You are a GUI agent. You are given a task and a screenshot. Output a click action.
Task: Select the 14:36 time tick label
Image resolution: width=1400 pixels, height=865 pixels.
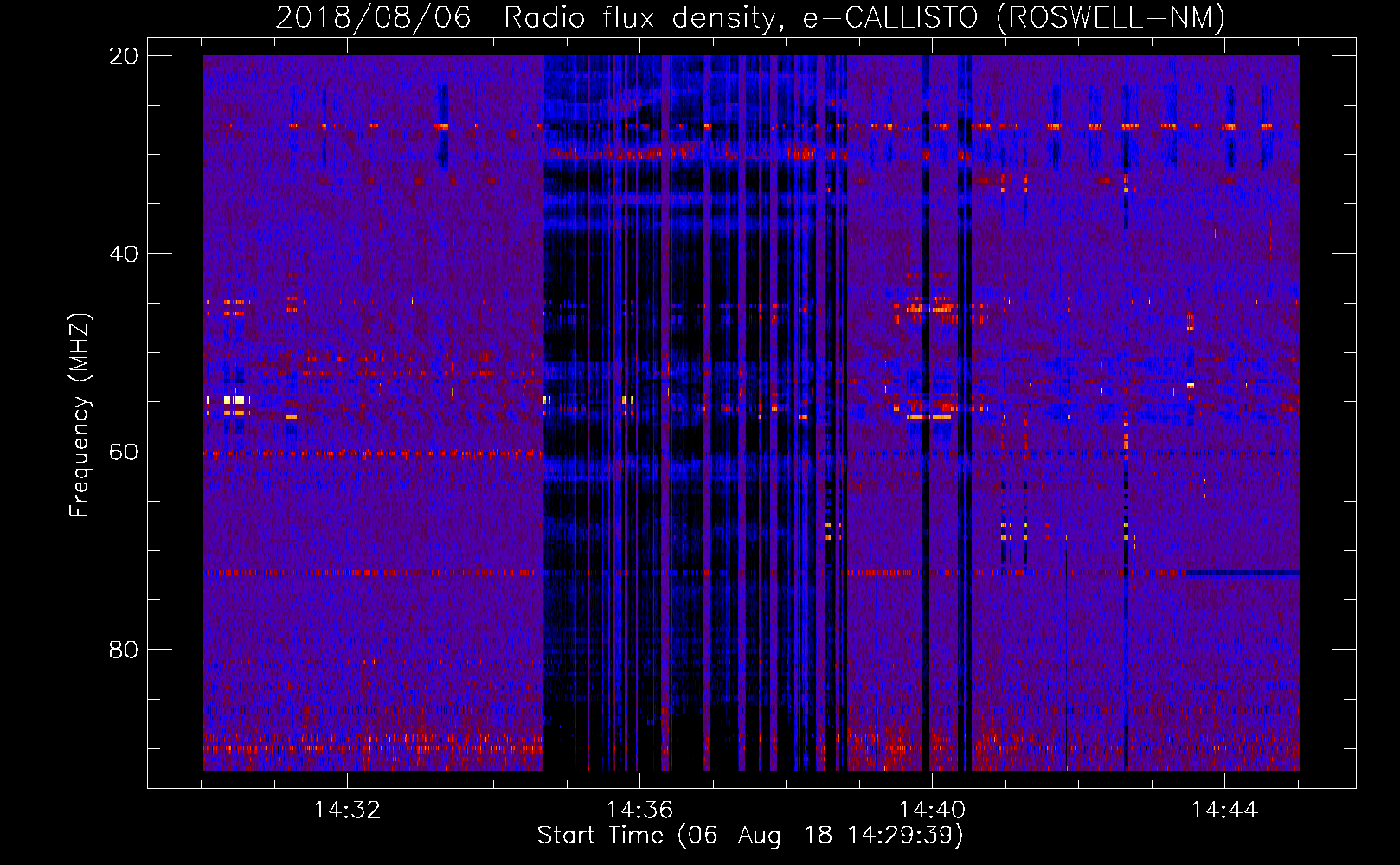coord(639,810)
